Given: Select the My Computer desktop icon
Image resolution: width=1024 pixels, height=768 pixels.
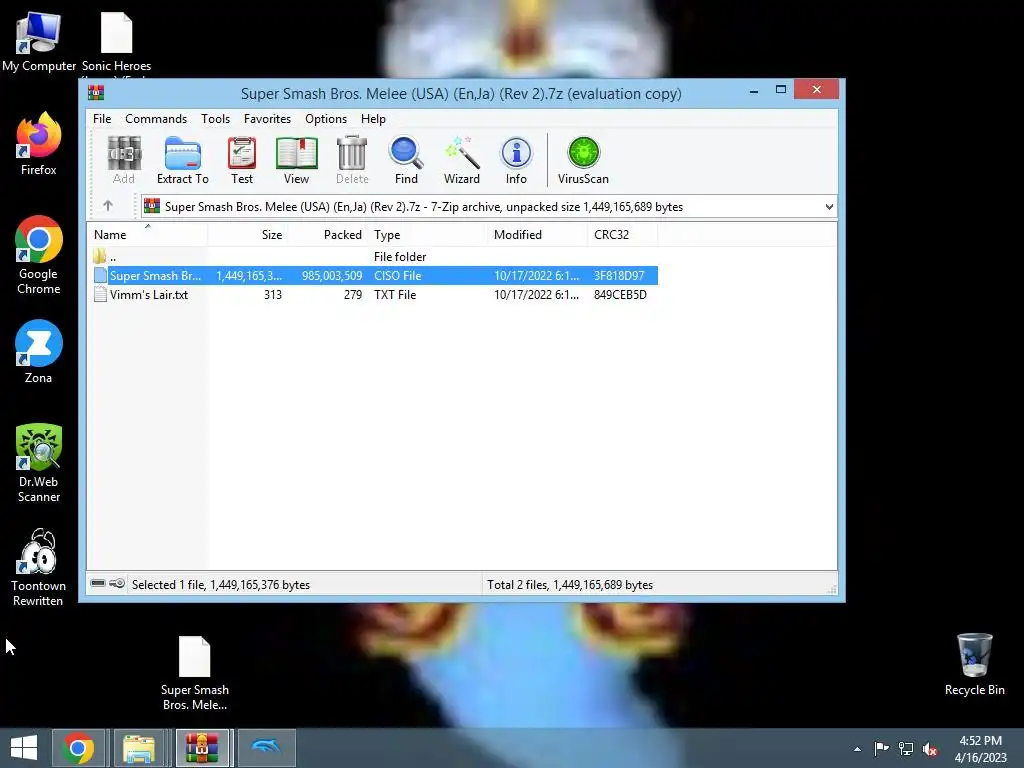Looking at the screenshot, I should click(x=39, y=41).
